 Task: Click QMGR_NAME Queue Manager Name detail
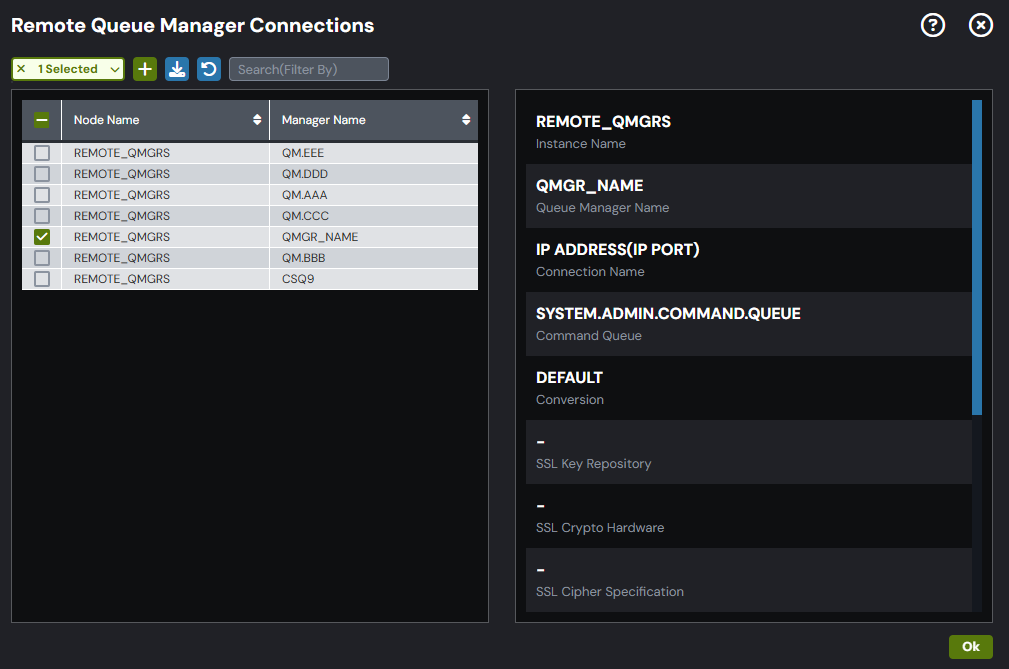pos(748,196)
